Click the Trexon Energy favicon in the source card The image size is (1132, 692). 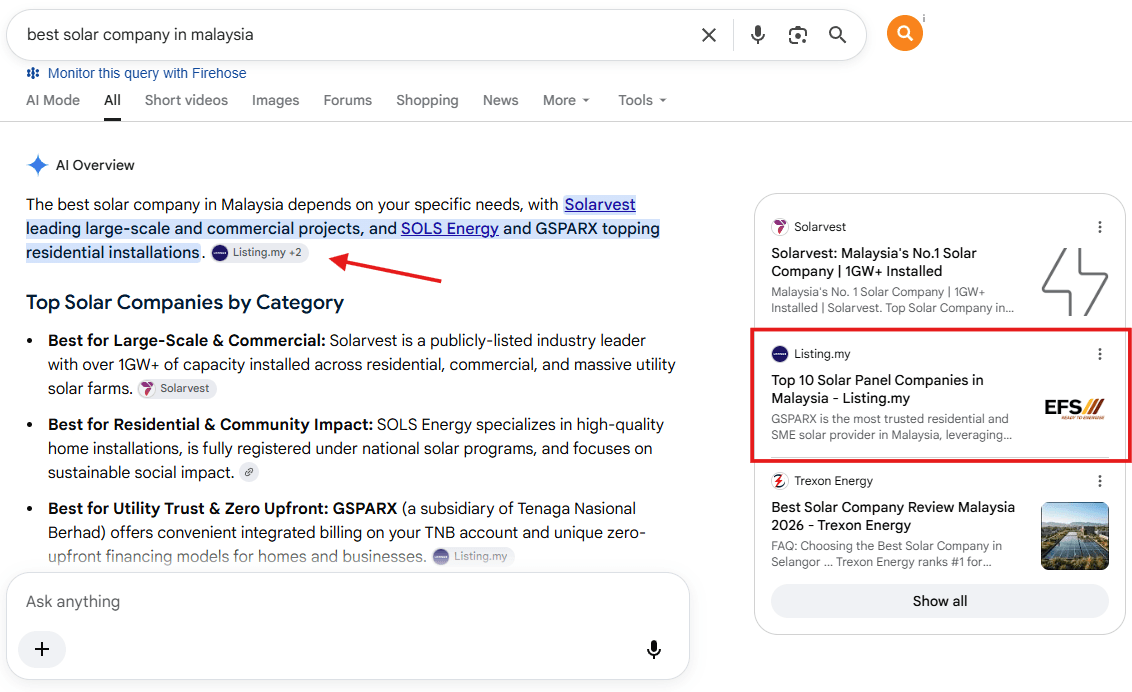(780, 481)
